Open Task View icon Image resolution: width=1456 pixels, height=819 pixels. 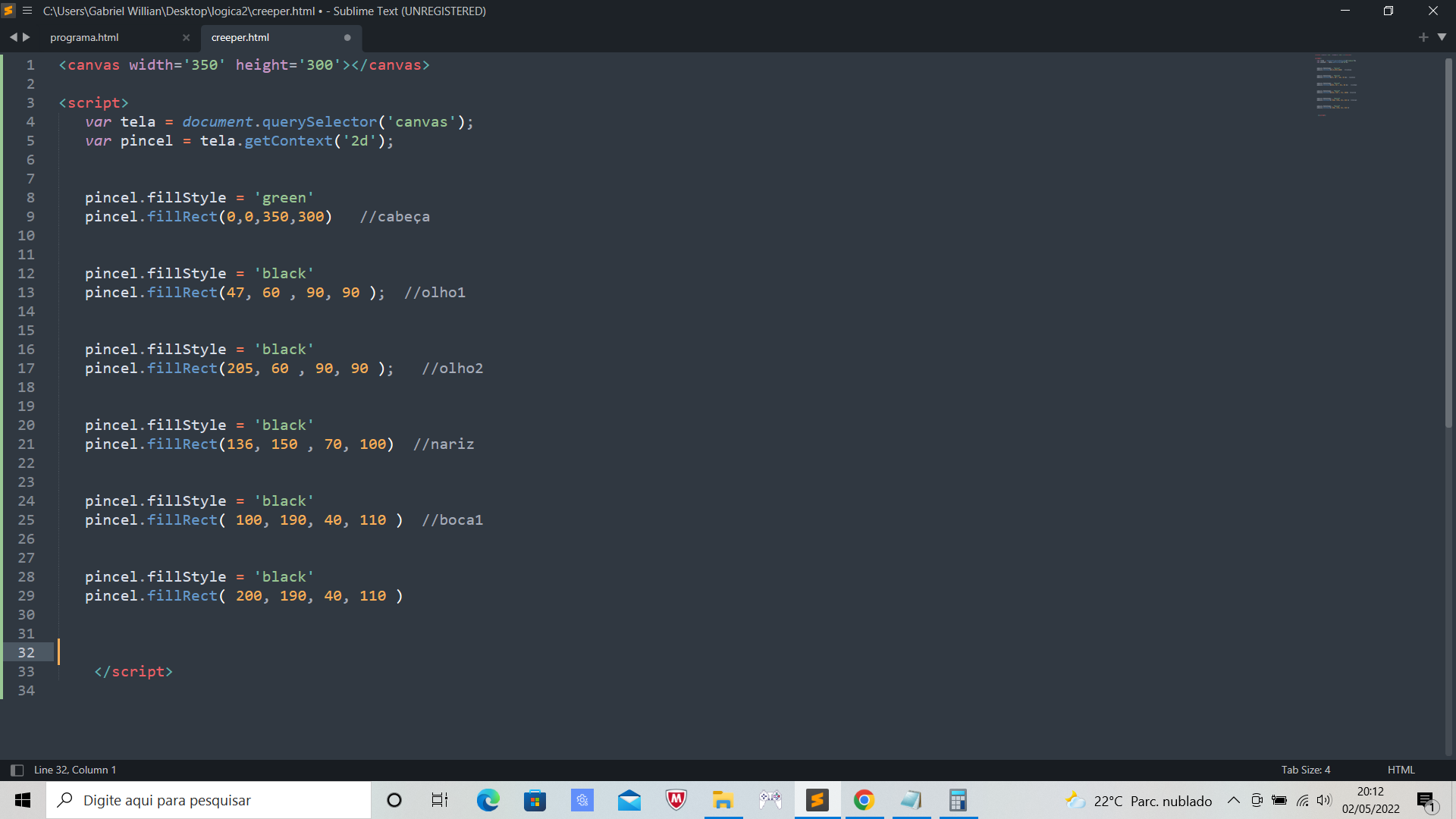tap(440, 800)
